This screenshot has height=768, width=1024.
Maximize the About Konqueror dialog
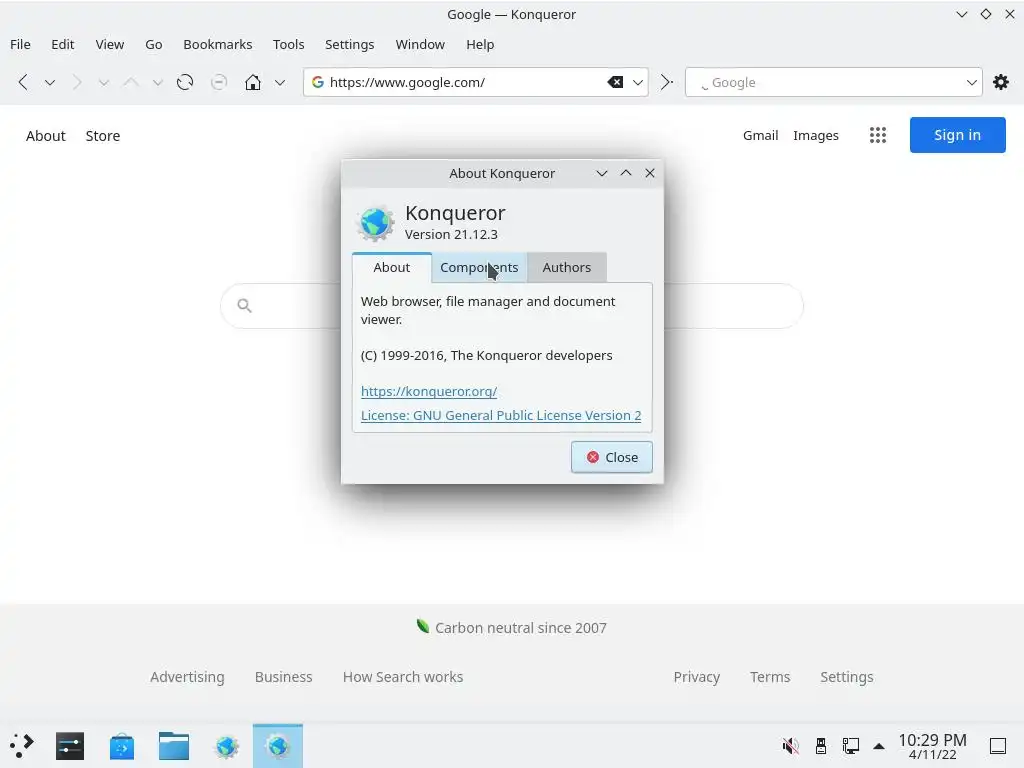(x=626, y=173)
